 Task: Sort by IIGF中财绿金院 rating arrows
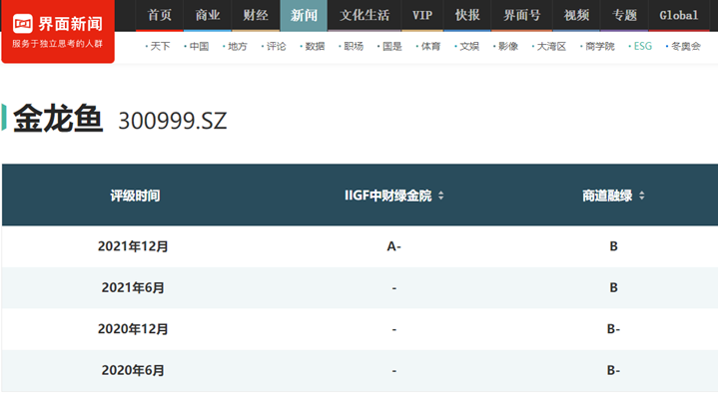[x=441, y=196]
